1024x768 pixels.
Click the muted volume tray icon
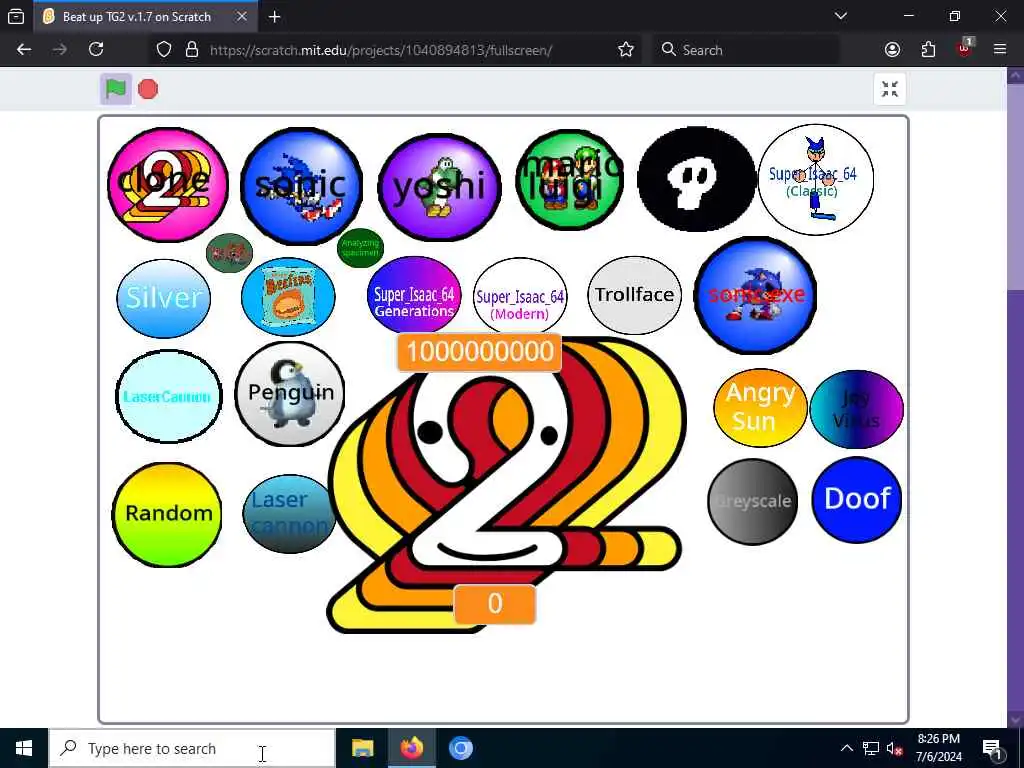tap(895, 749)
